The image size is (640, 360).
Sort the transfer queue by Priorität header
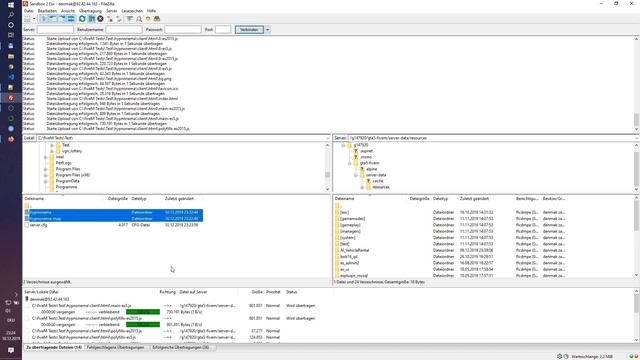[x=274, y=292]
